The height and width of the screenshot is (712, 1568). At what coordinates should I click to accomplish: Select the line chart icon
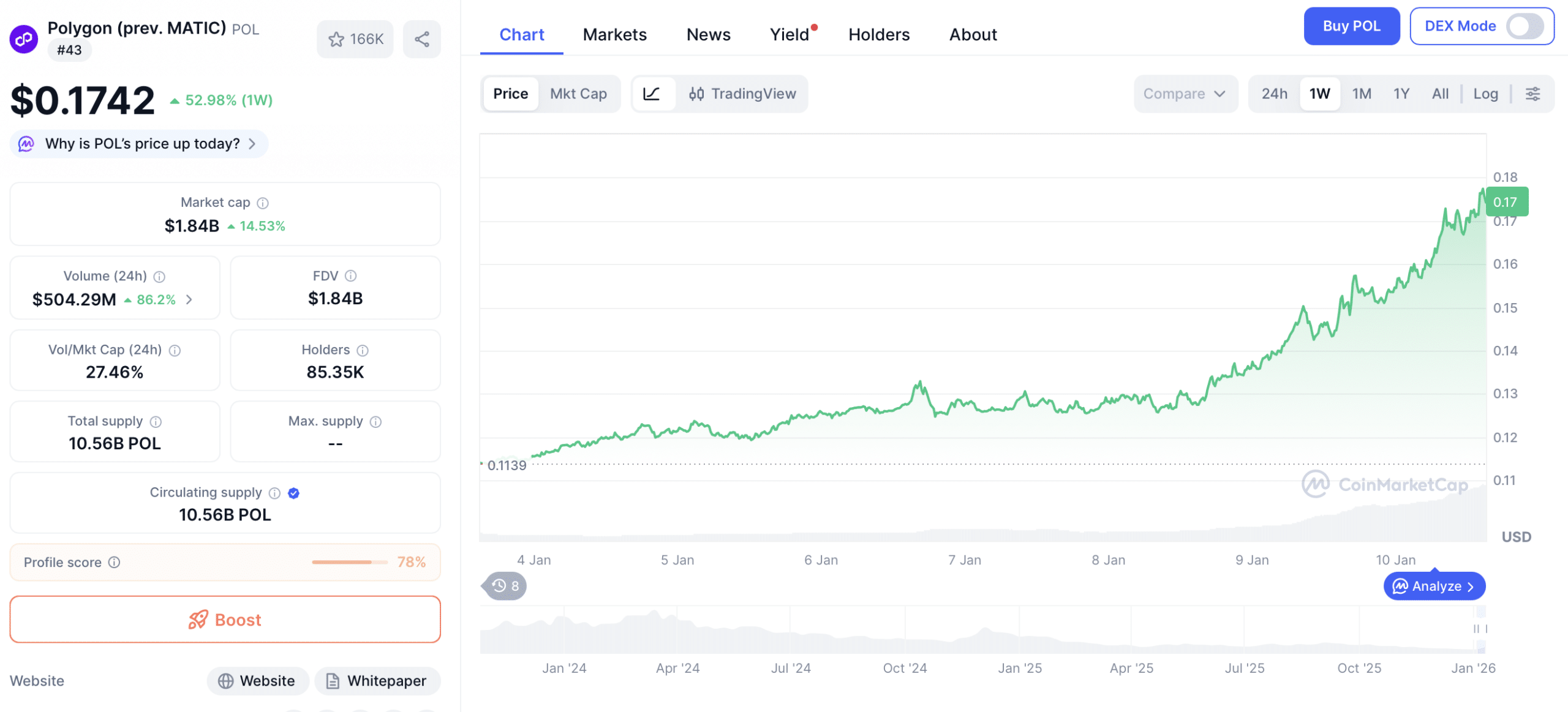tap(654, 94)
